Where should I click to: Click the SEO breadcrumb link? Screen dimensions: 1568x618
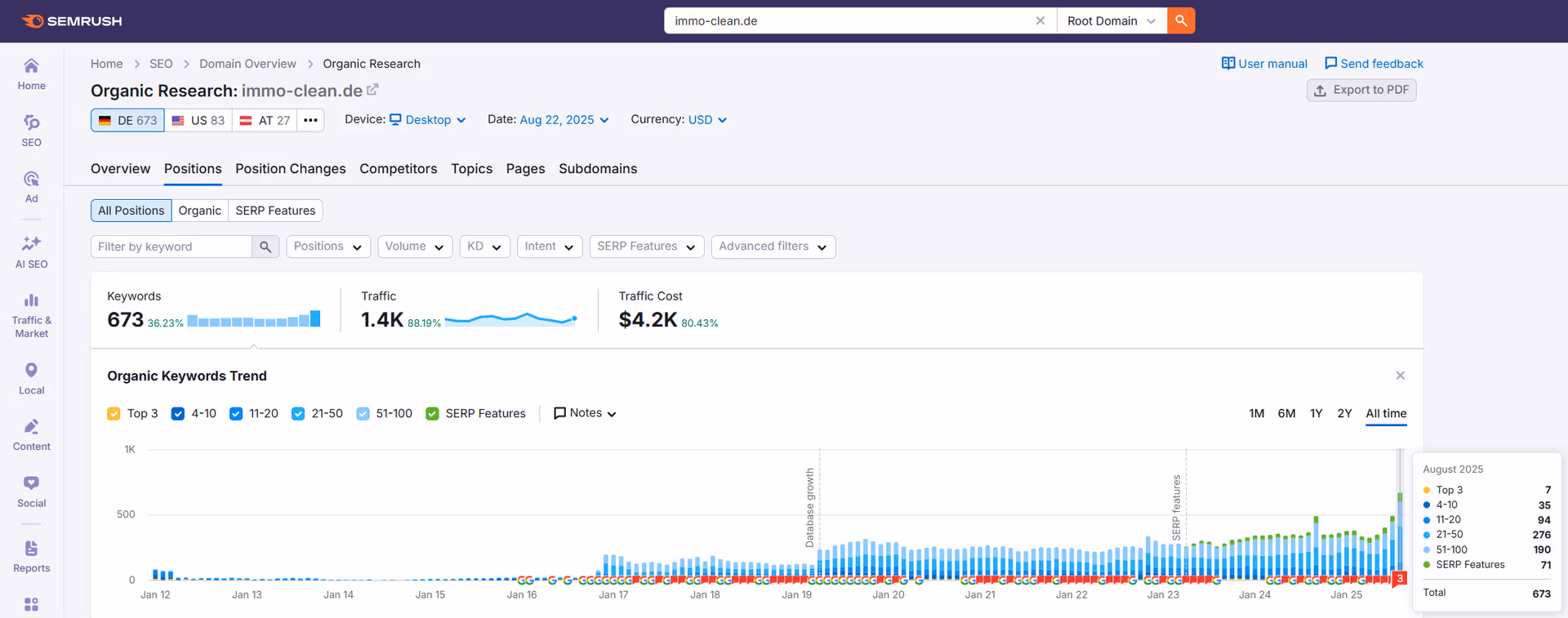(x=161, y=64)
